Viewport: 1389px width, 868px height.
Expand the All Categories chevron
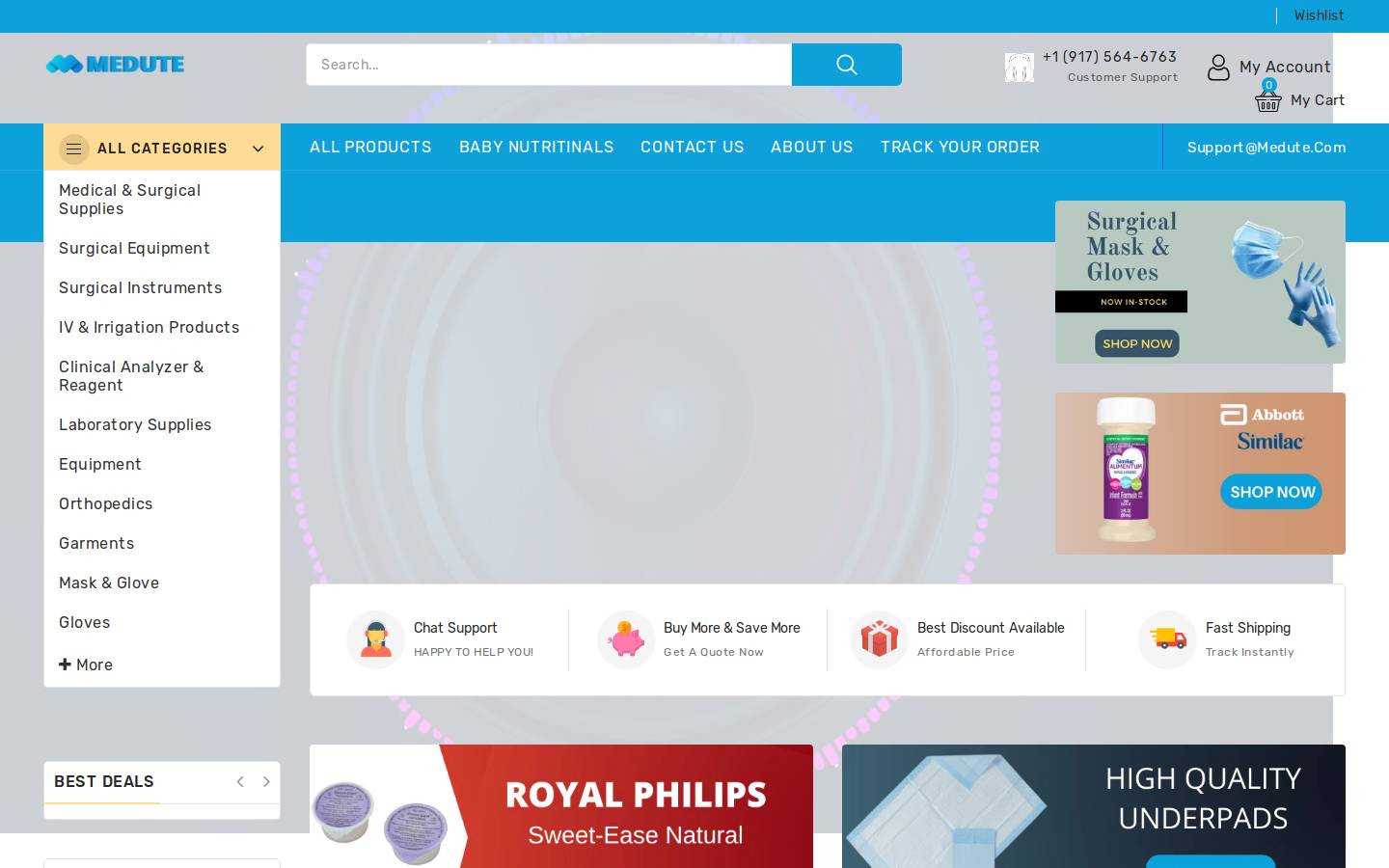point(258,149)
